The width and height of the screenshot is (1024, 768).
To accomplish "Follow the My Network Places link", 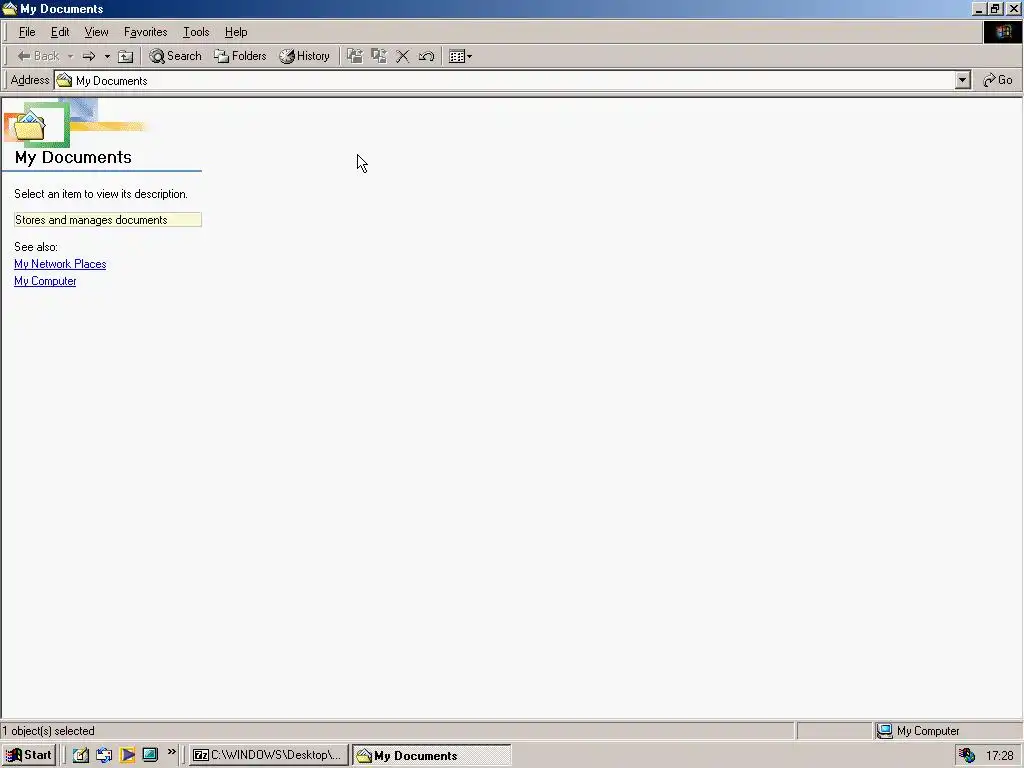I will pos(60,264).
